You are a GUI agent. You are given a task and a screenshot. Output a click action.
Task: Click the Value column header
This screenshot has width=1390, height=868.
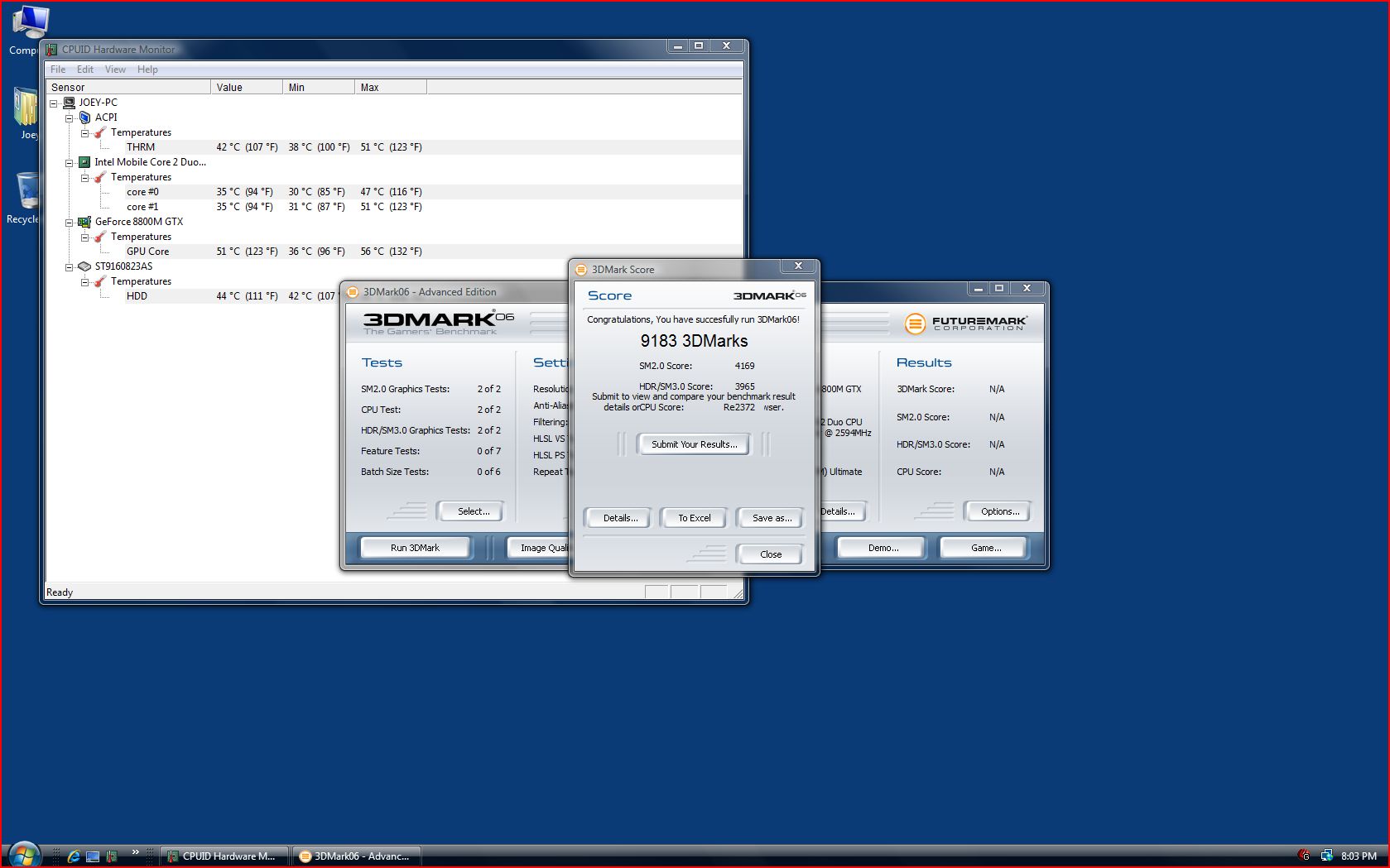pos(247,87)
